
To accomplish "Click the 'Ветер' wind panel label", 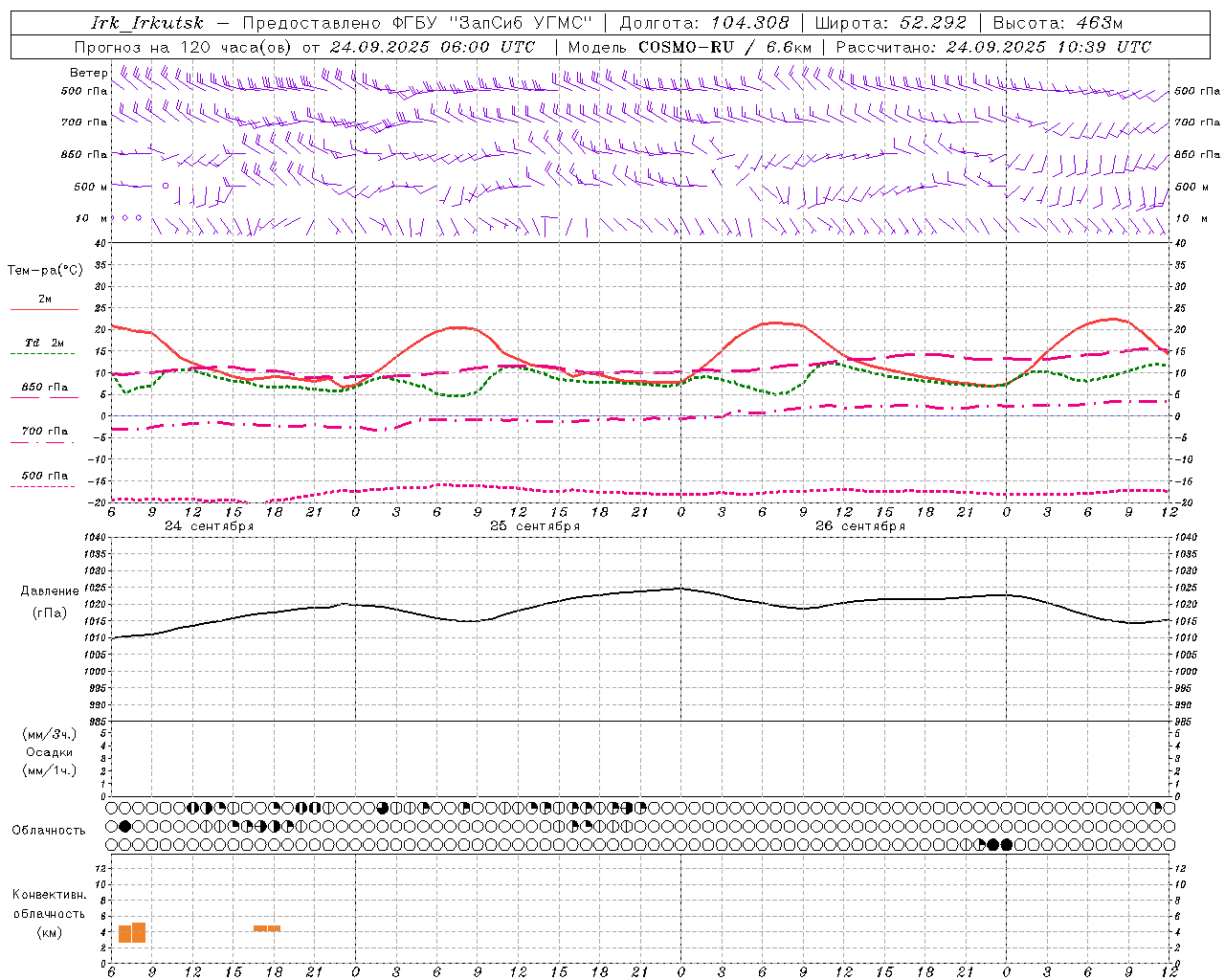I will pos(88,73).
